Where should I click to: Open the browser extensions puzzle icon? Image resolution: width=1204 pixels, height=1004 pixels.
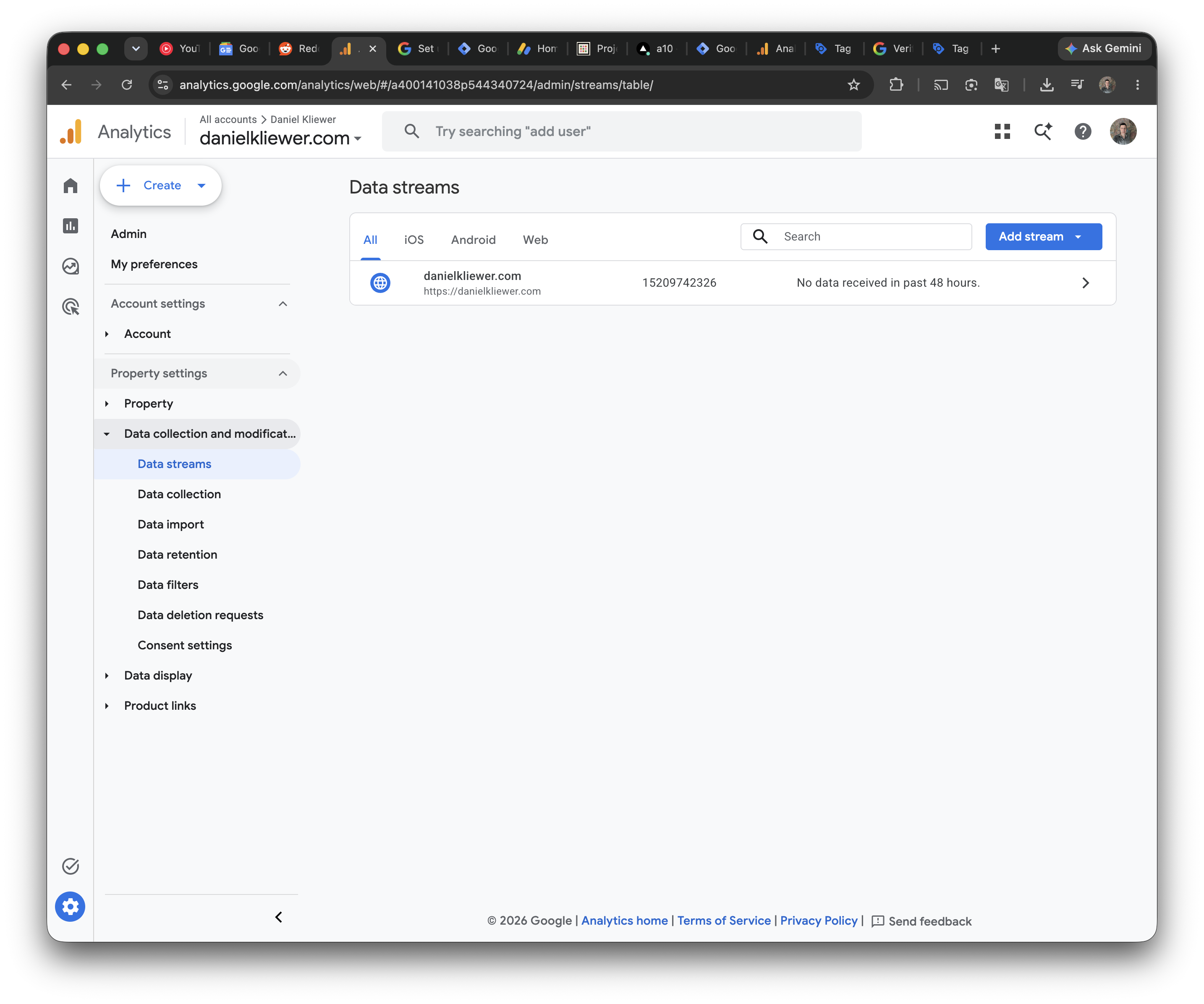(896, 85)
